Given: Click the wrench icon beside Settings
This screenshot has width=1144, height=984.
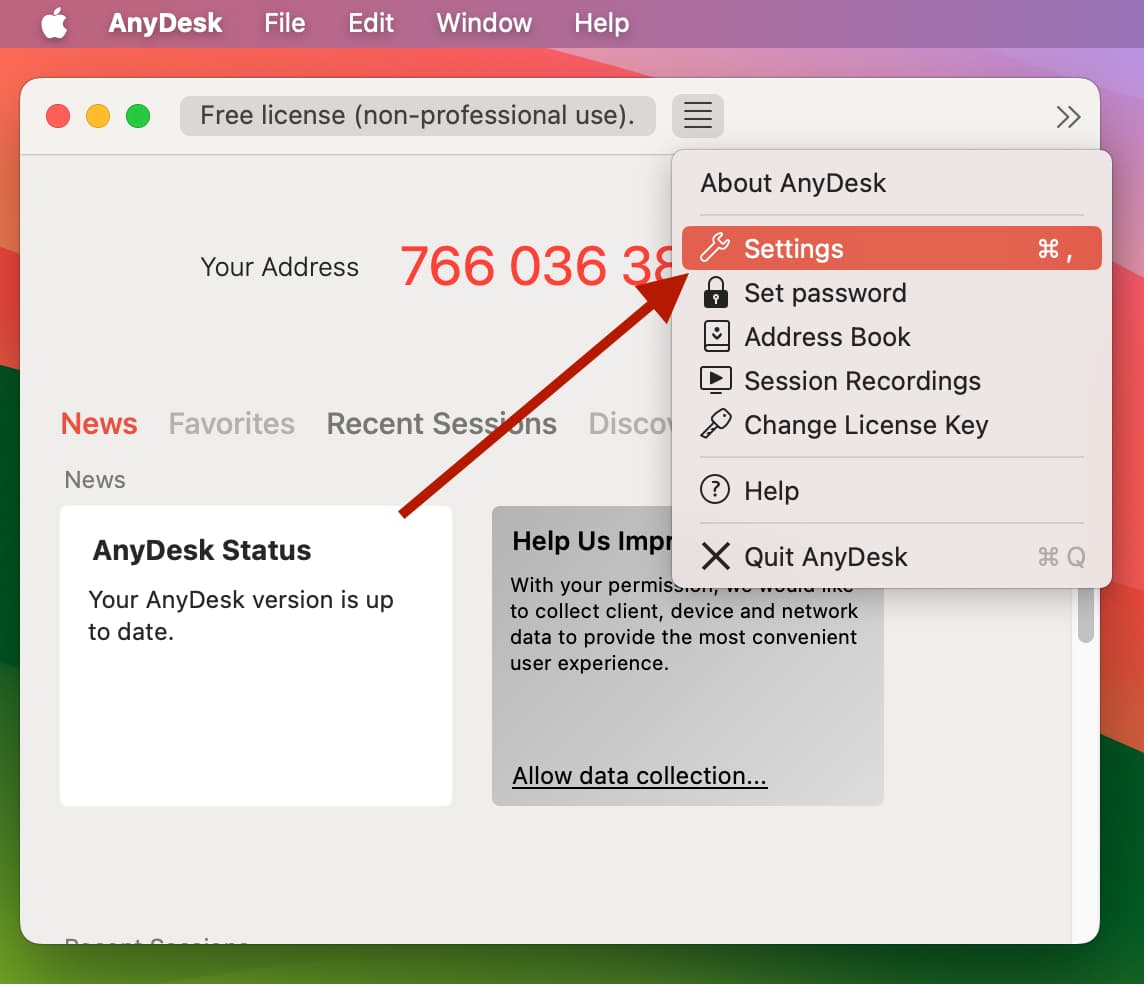Looking at the screenshot, I should pyautogui.click(x=715, y=248).
